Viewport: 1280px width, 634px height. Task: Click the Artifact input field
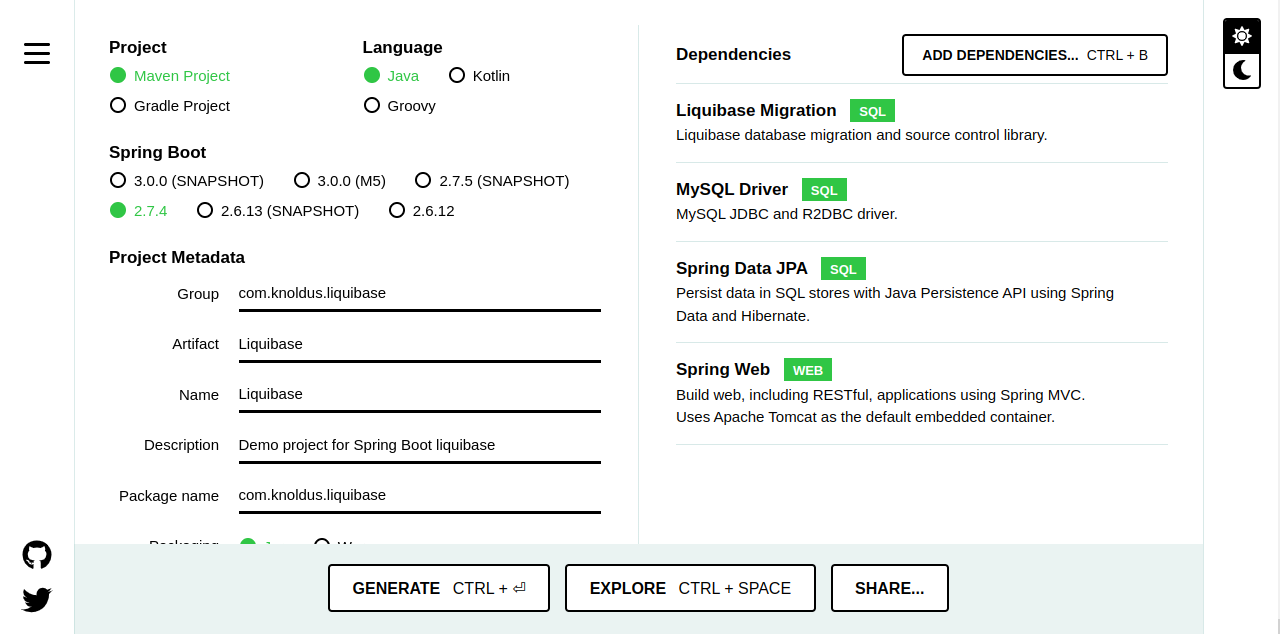coord(419,344)
